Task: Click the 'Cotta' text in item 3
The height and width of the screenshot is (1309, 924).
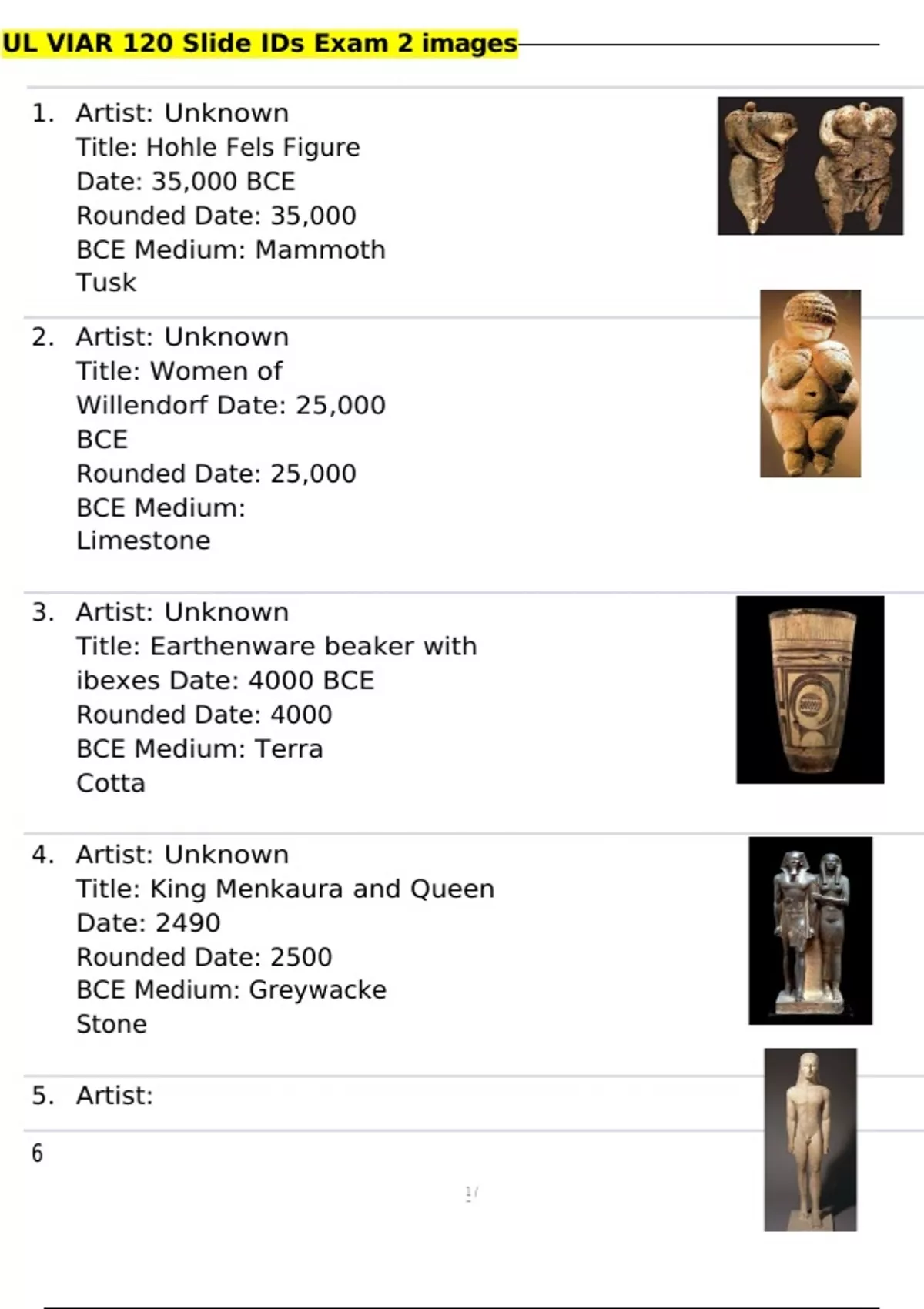Action: click(111, 783)
